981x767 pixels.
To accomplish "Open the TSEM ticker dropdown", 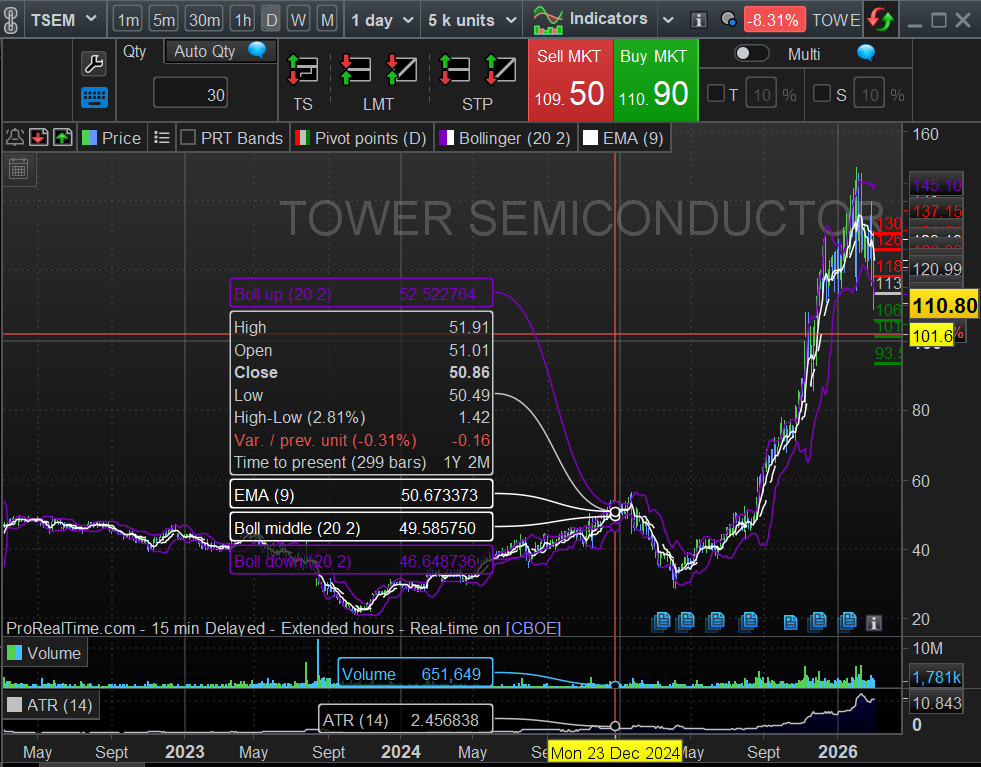I will [x=64, y=19].
